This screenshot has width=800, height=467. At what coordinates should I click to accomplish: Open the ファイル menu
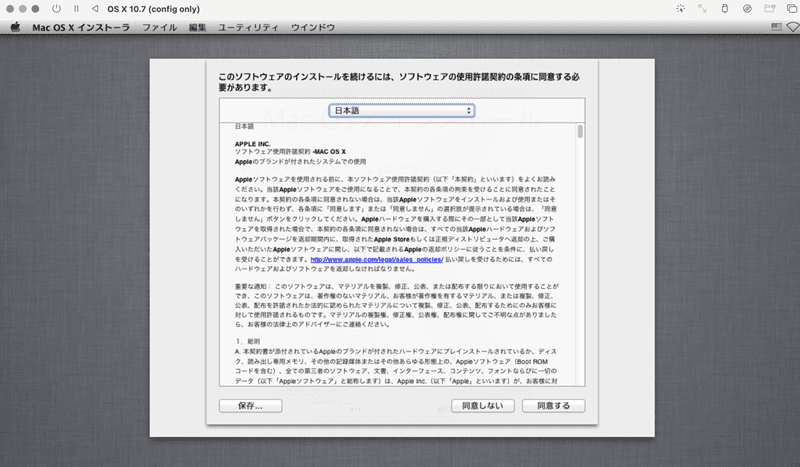click(x=159, y=28)
